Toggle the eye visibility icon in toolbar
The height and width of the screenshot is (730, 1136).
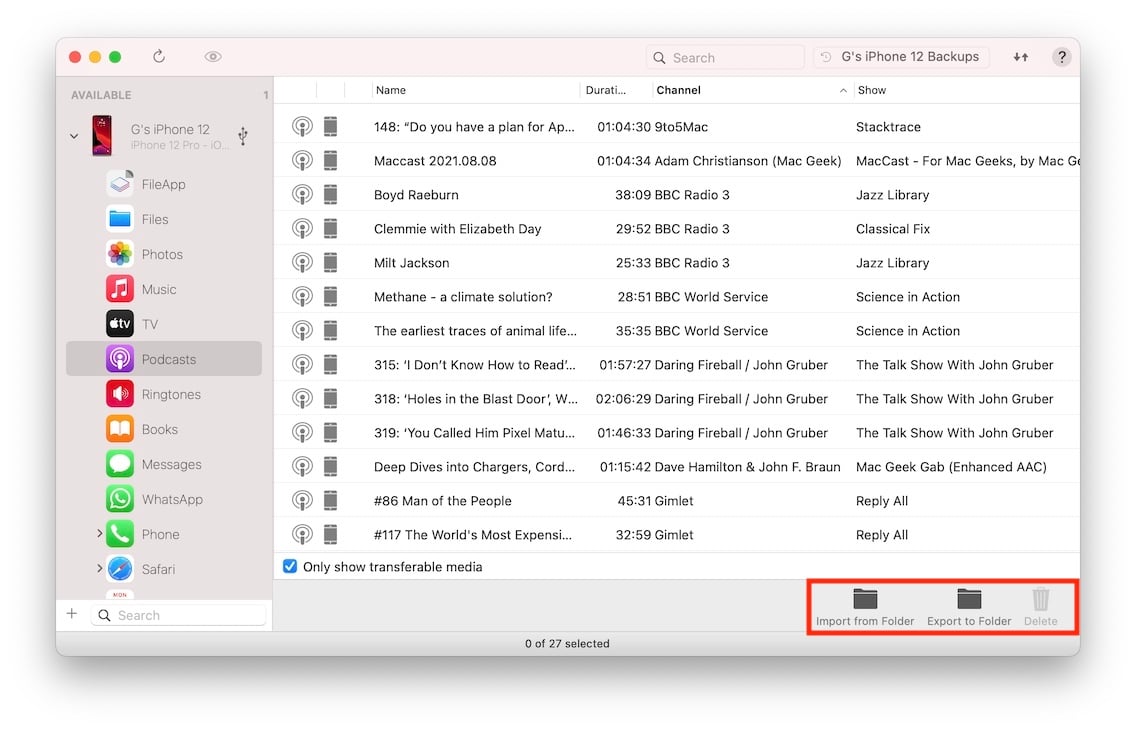pos(212,56)
